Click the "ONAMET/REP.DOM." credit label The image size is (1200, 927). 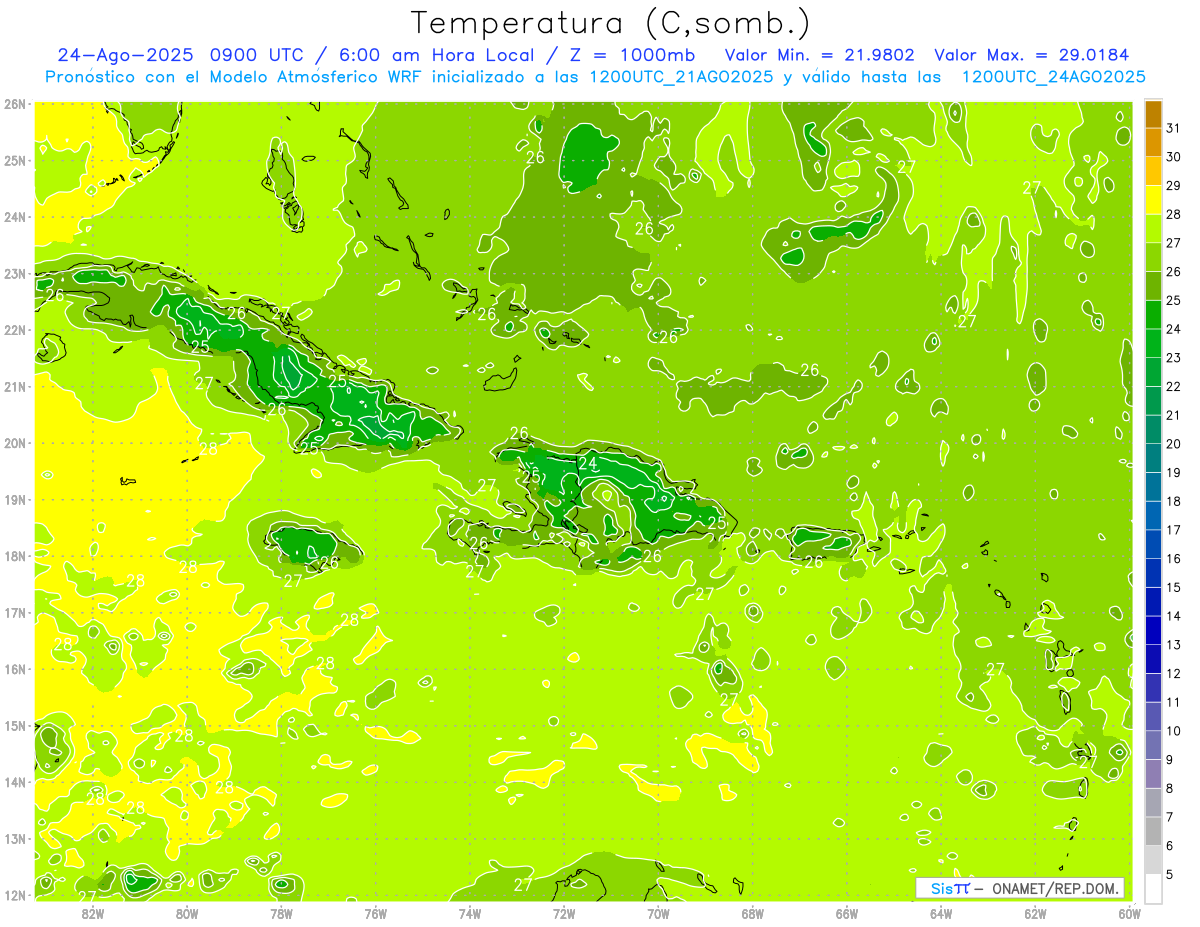click(1056, 888)
